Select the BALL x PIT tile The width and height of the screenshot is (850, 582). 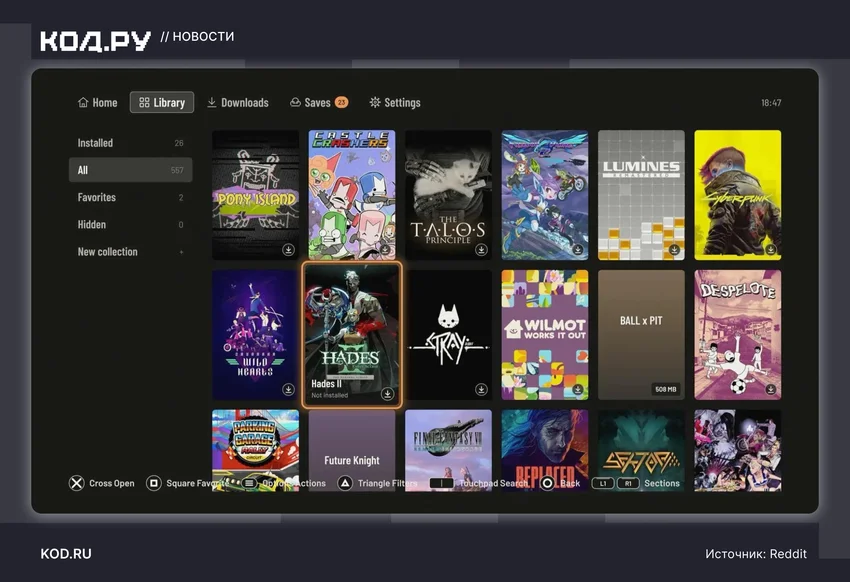tap(641, 335)
